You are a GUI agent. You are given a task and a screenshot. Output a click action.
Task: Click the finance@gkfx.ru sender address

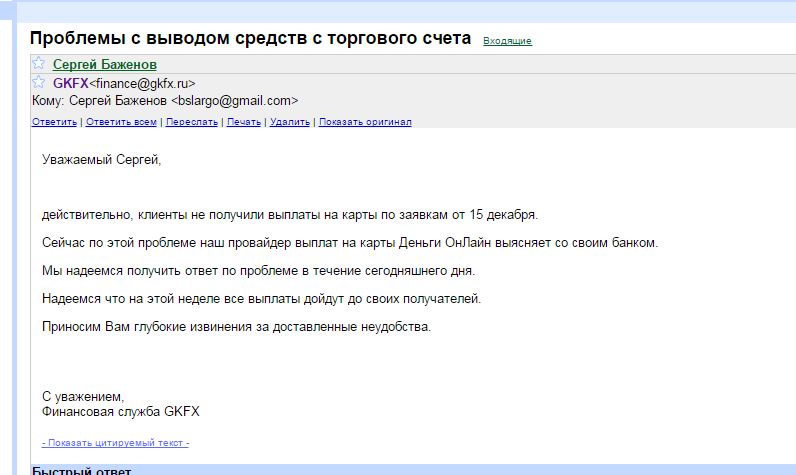pos(142,84)
